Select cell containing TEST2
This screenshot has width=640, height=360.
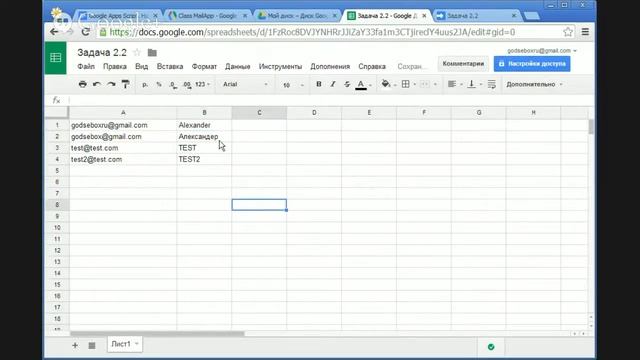click(204, 159)
